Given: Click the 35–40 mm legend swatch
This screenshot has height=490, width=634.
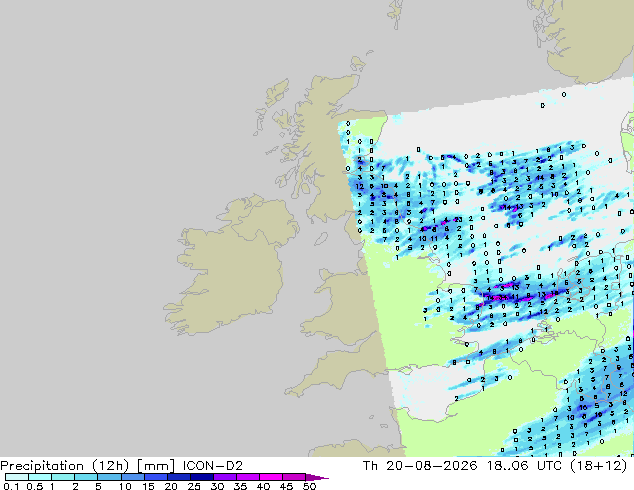Looking at the screenshot, I should (x=247, y=477).
